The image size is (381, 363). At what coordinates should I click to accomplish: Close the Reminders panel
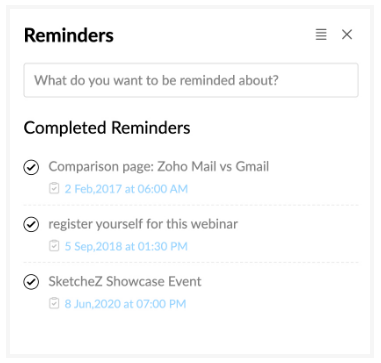point(347,34)
